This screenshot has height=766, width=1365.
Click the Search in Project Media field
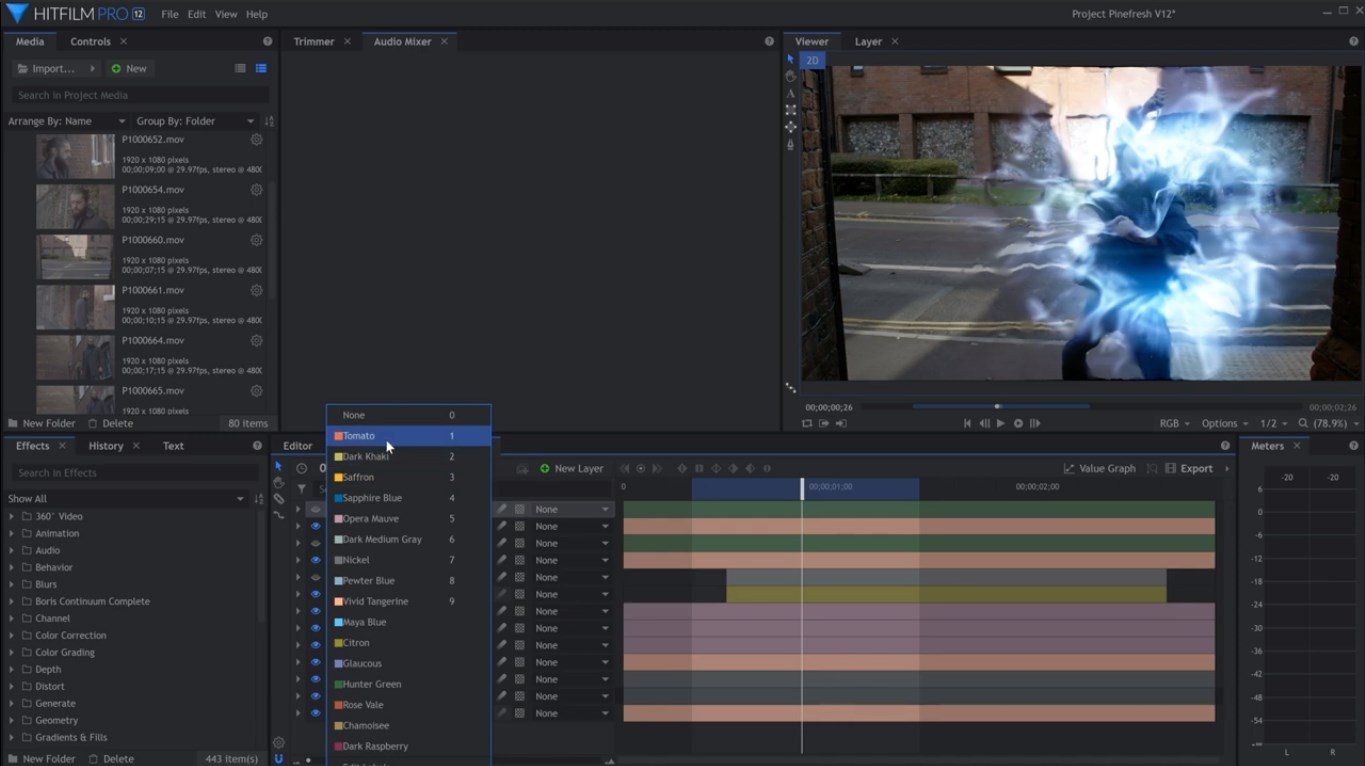(140, 95)
